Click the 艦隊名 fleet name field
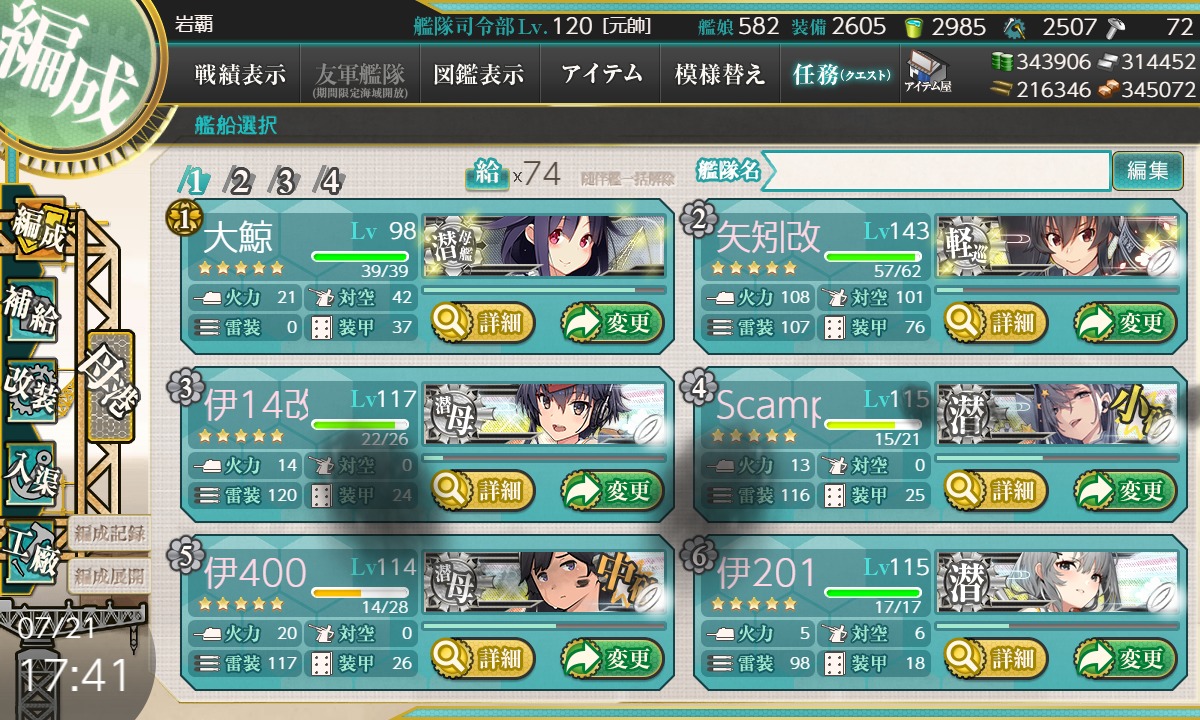The image size is (1200, 720). point(936,171)
